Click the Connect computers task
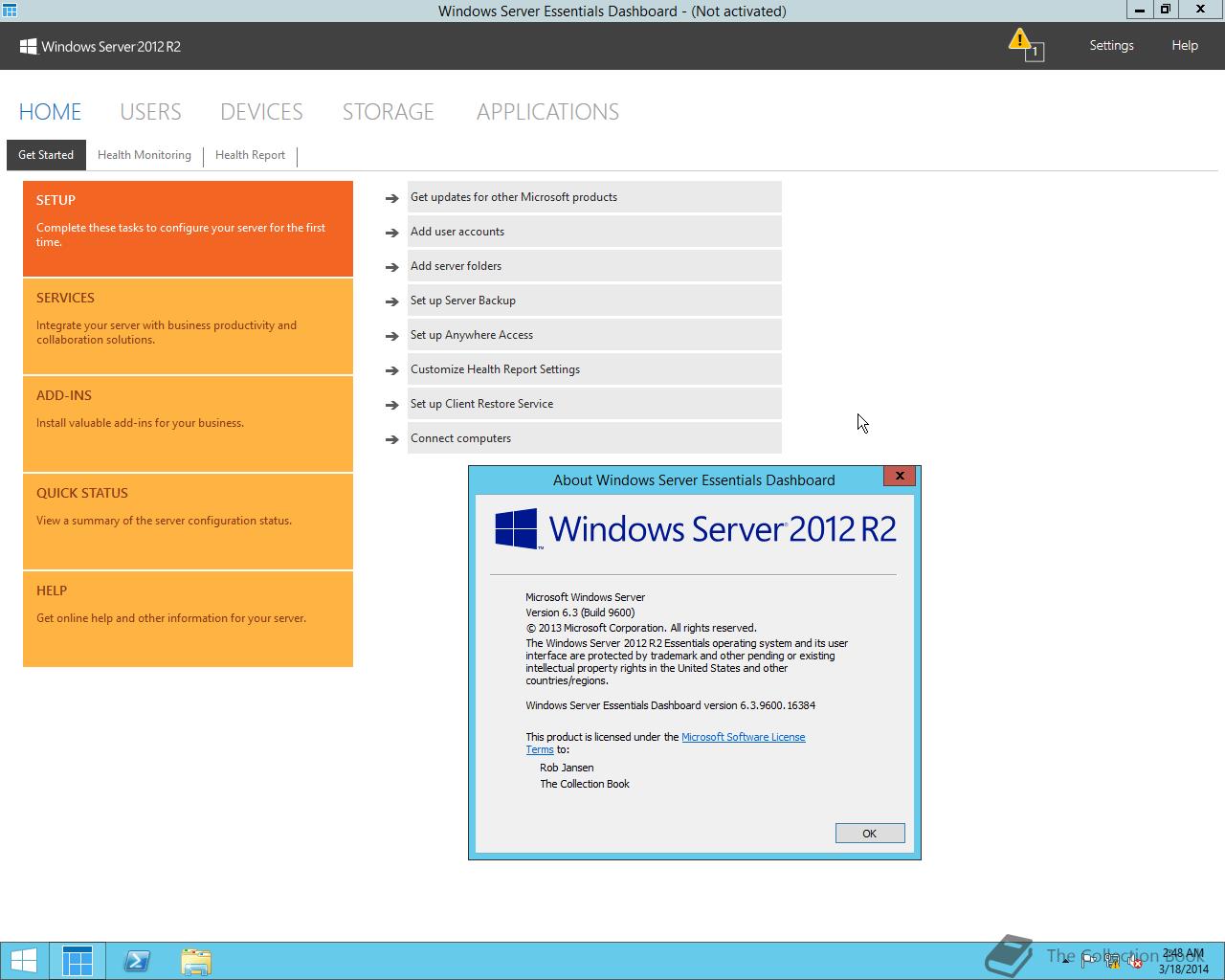Image resolution: width=1225 pixels, height=980 pixels. (x=594, y=438)
